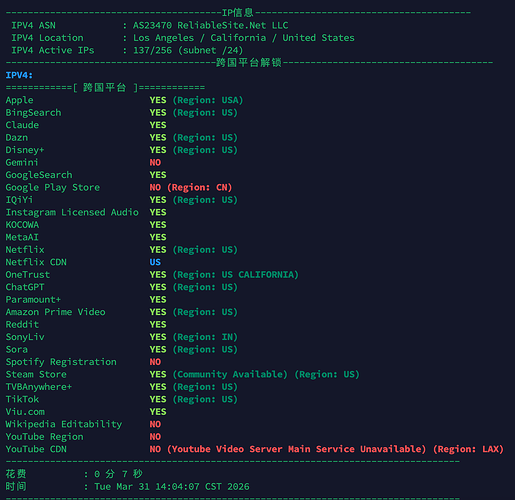Image resolution: width=515 pixels, height=500 pixels.
Task: Click the 'Google Play Store' service name
Action: click(x=53, y=187)
